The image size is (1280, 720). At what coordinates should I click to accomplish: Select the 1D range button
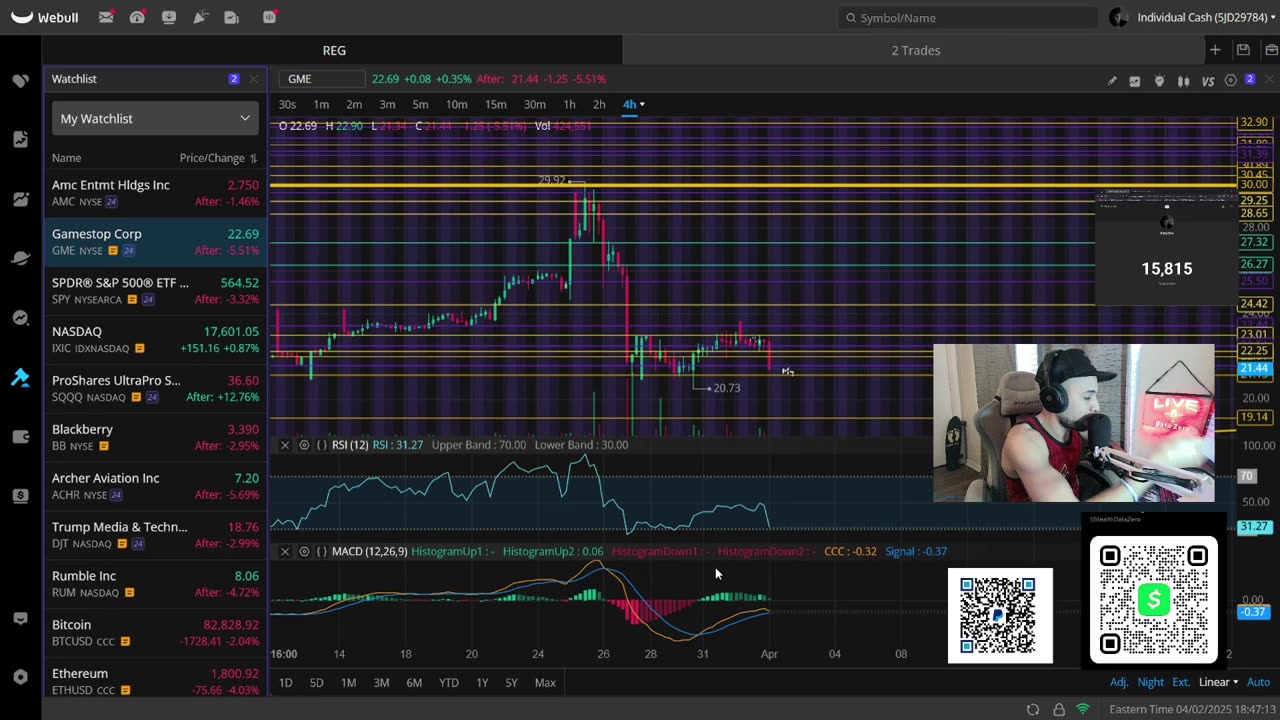pyautogui.click(x=285, y=682)
